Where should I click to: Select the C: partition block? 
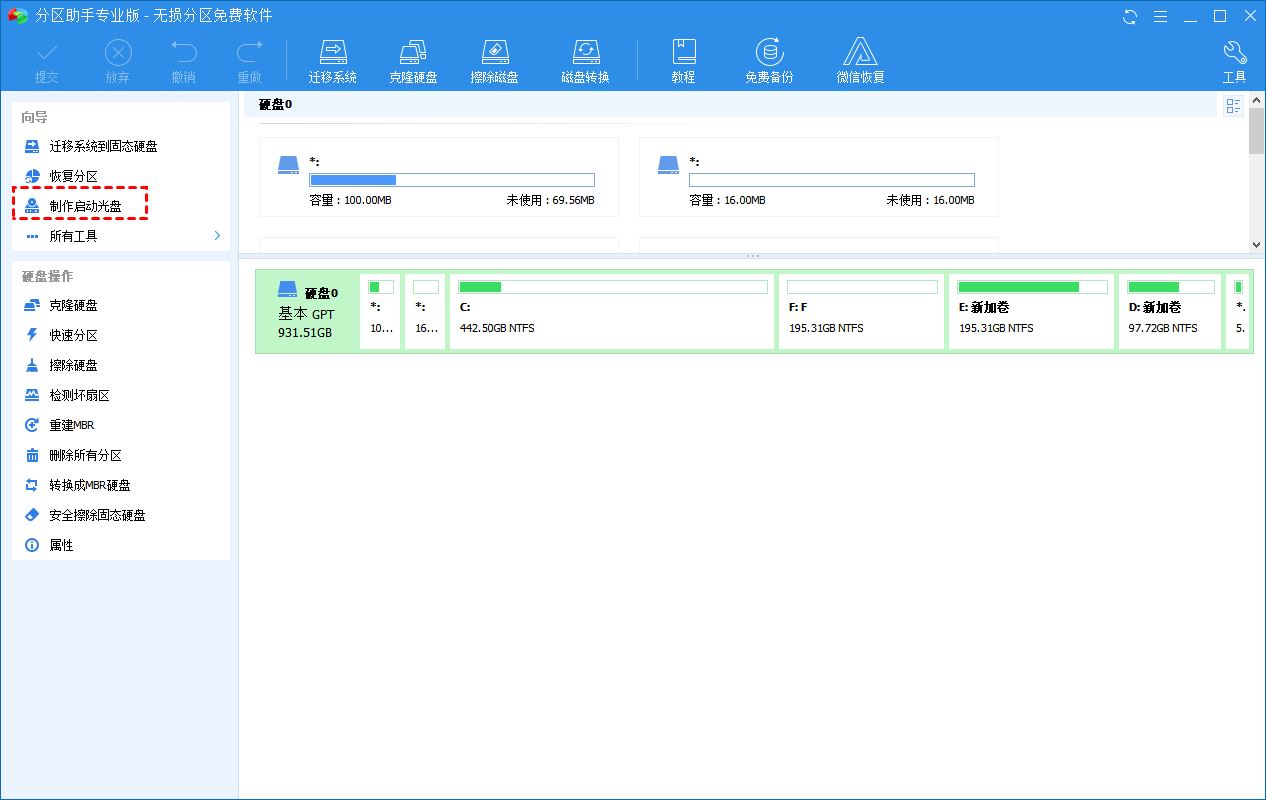[611, 311]
